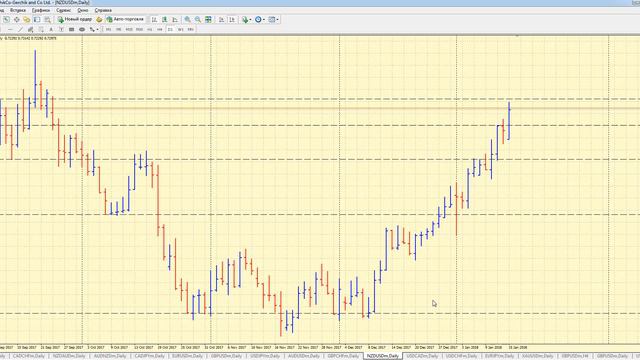
Task: Switch to the USDCHFm,Daily chart tab
Action: (x=461, y=356)
